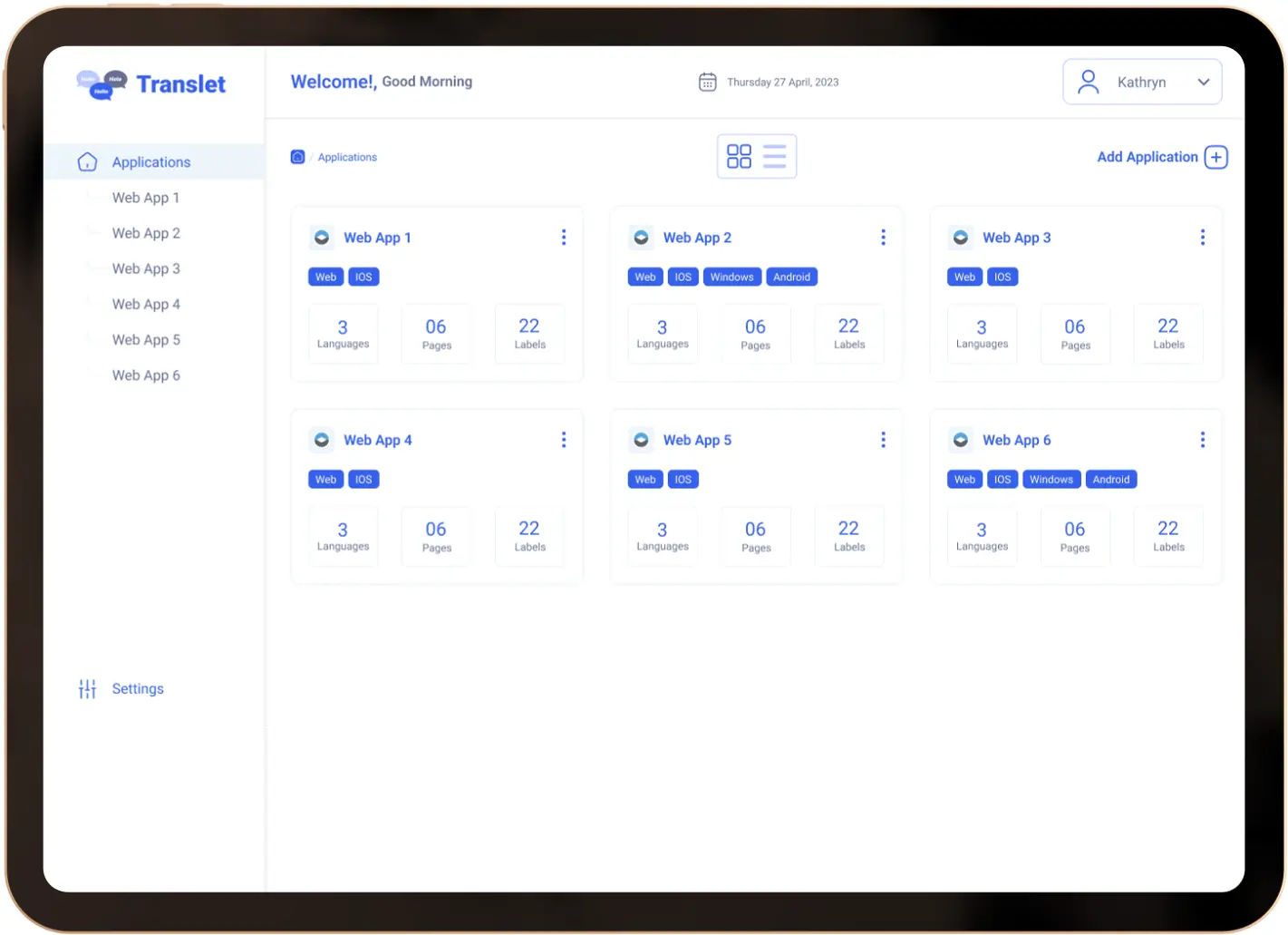
Task: Select Web App 4 in the sidebar
Action: click(146, 305)
